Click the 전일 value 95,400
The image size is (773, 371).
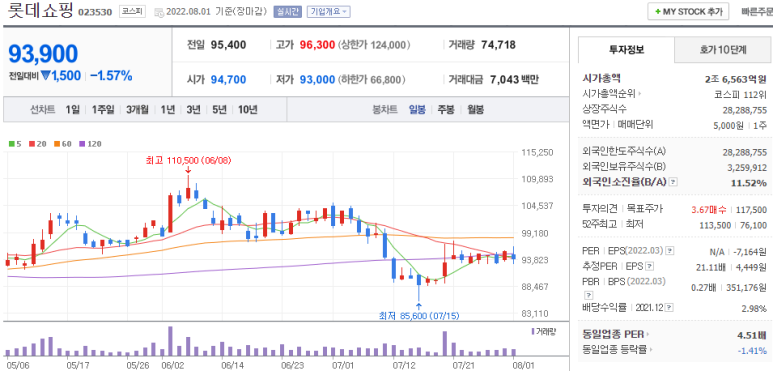[228, 45]
